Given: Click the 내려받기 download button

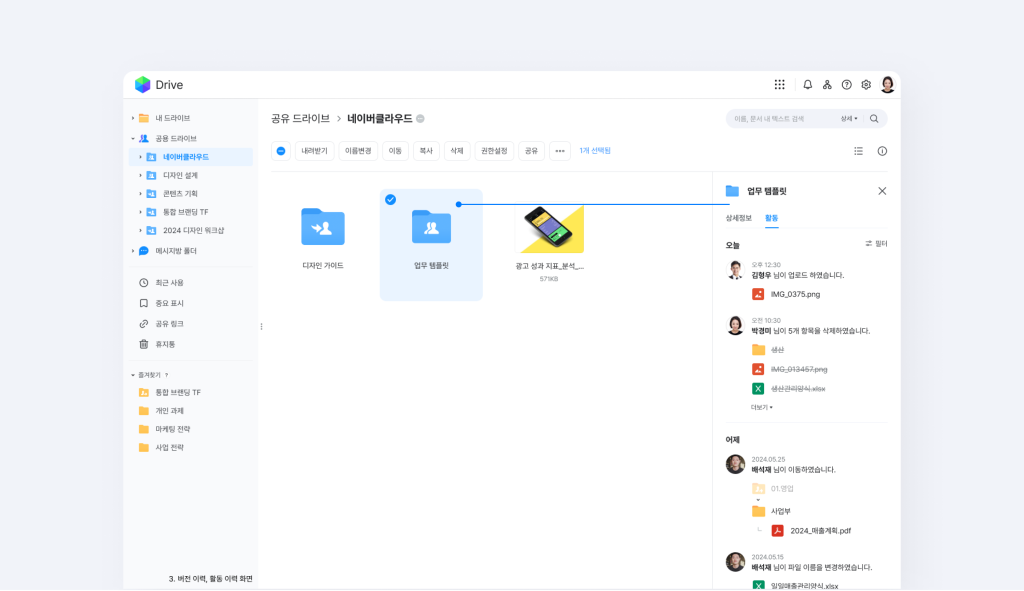Looking at the screenshot, I should (x=313, y=152).
